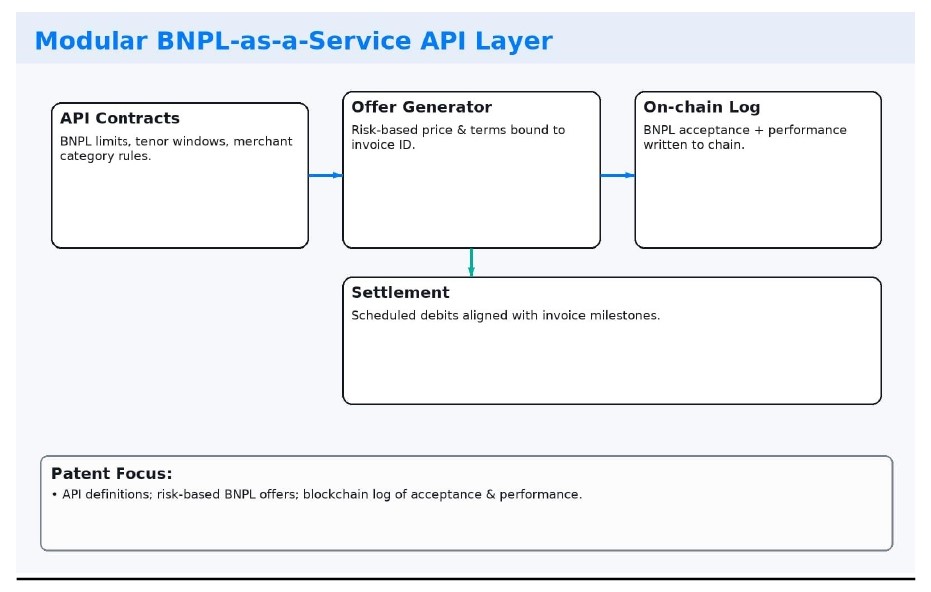Click the bullet point marker under Patent Focus

click(54, 495)
